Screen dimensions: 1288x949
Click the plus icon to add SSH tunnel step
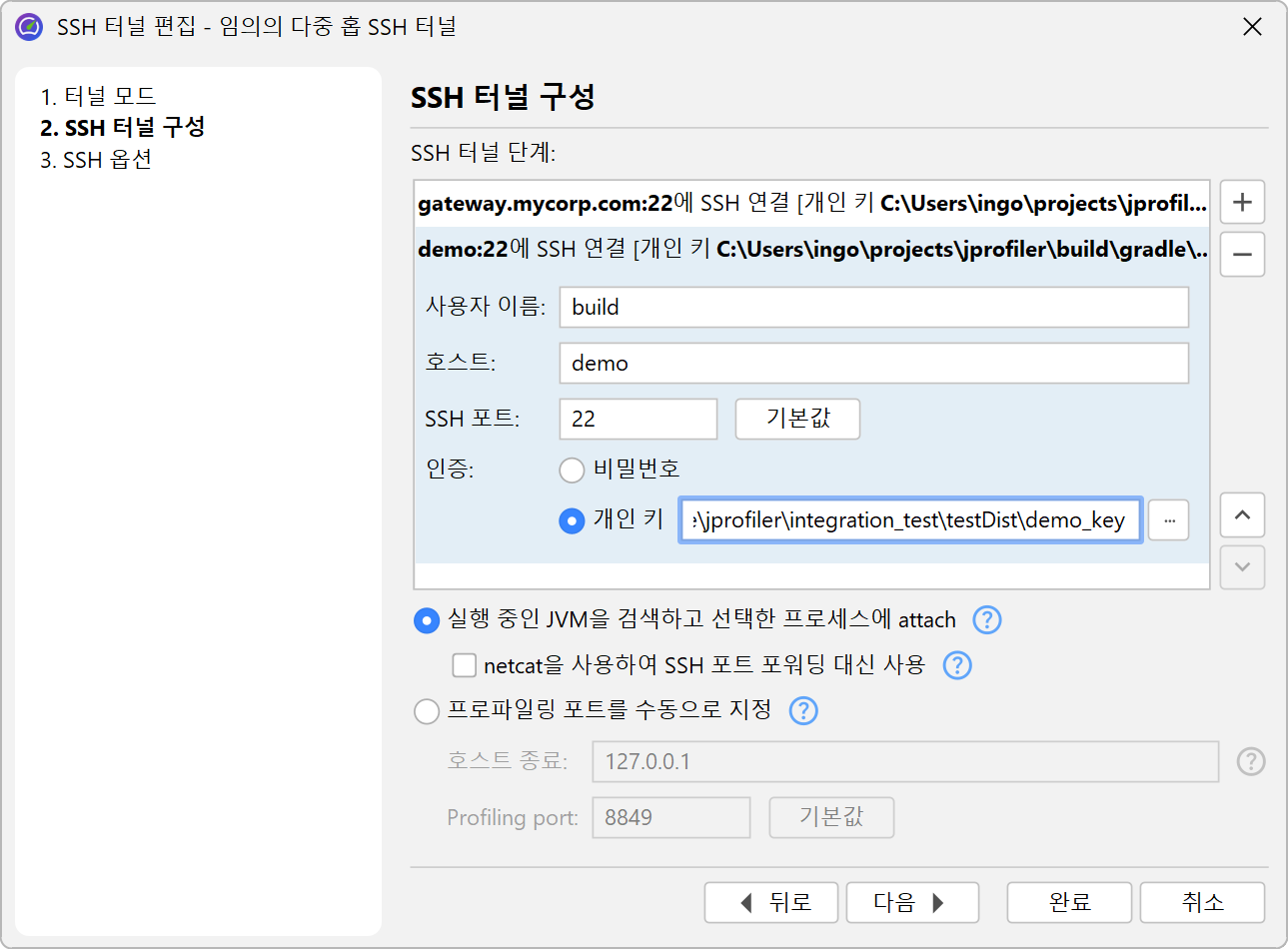1242,202
